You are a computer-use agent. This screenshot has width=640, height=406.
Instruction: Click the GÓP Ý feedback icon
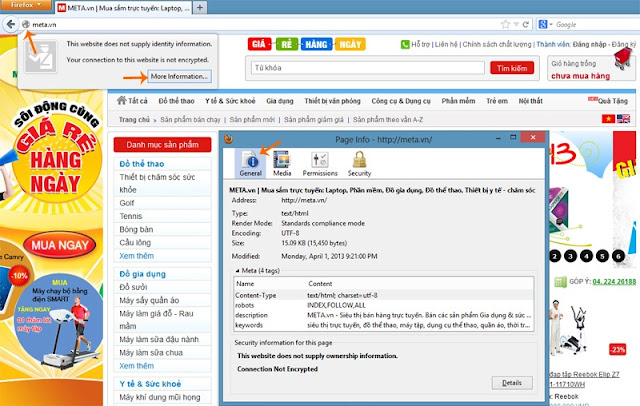(560, 282)
